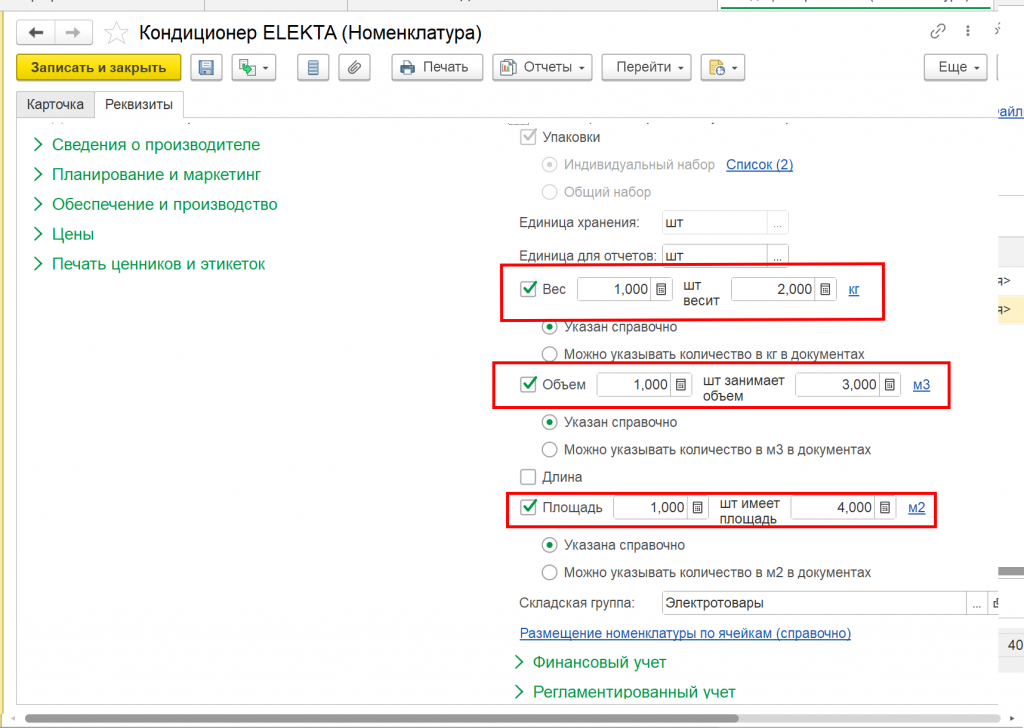Viewport: 1024px width, 728px height.
Task: Enable the Длина checkbox
Action: [x=528, y=477]
